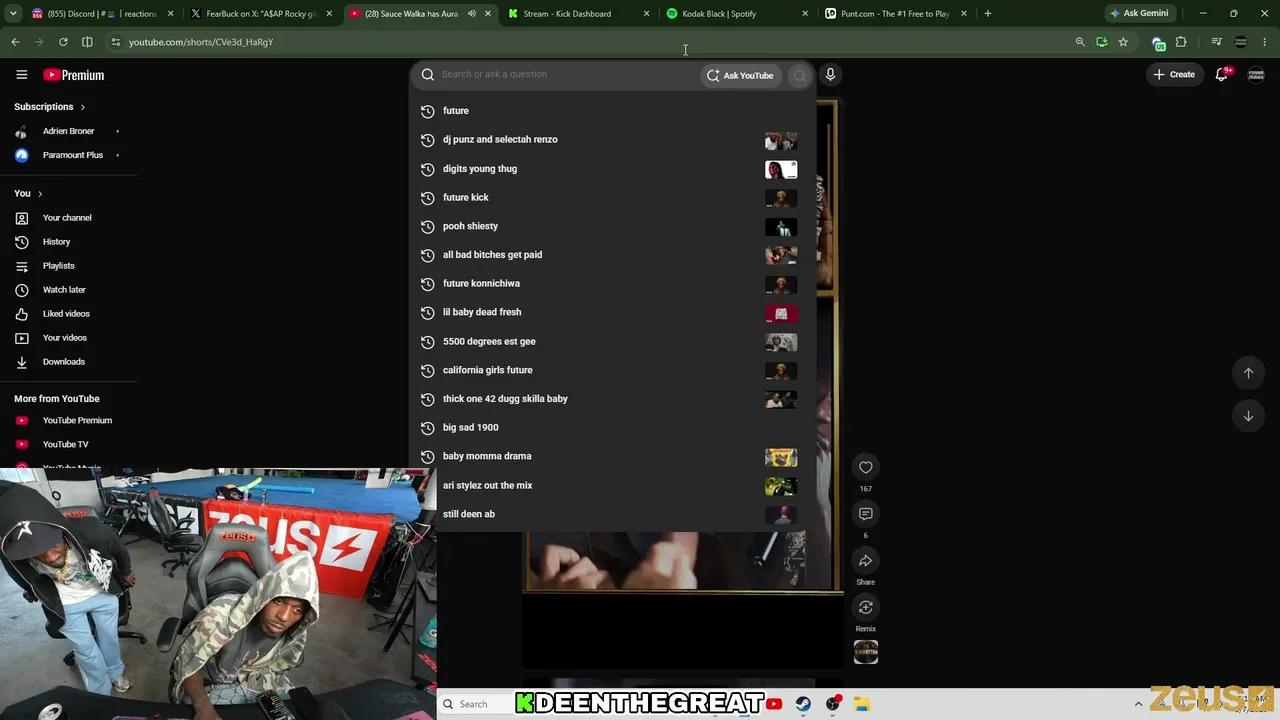The height and width of the screenshot is (720, 1280).
Task: Open the browser zoom magnifier icon
Action: pyautogui.click(x=1080, y=42)
